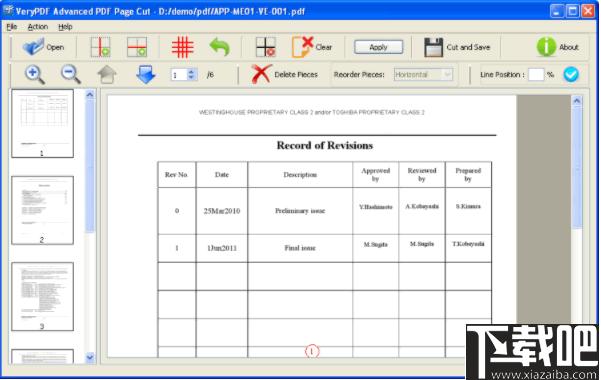Open the File menu
This screenshot has width=601, height=380.
pos(12,27)
